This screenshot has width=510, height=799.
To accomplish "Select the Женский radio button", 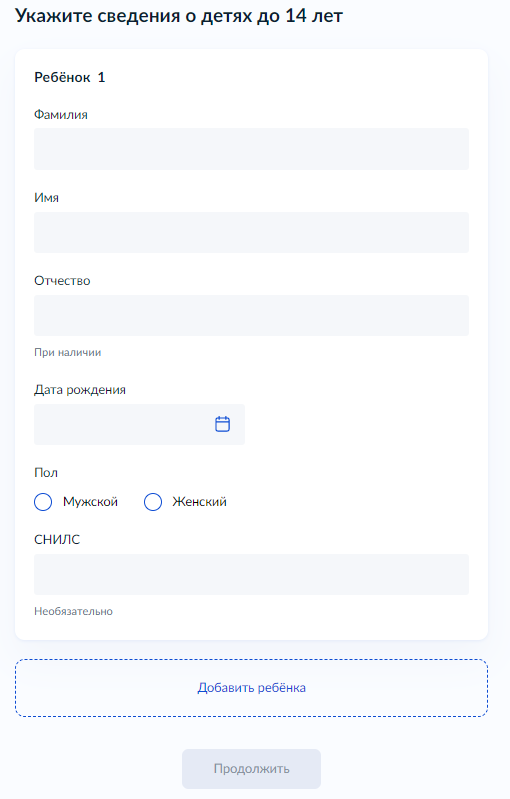I will (153, 502).
